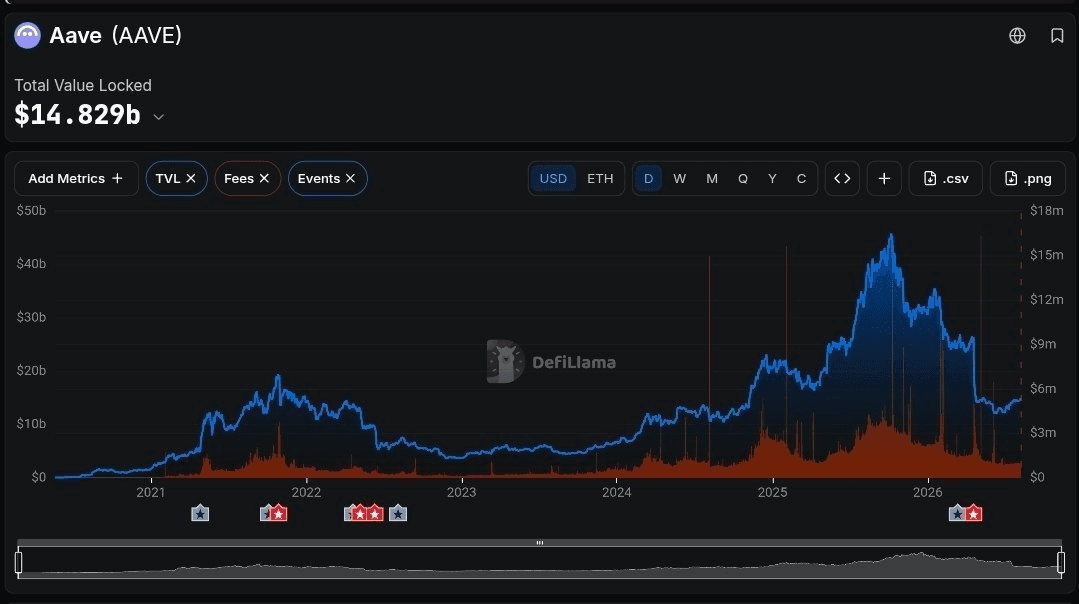Viewport: 1079px width, 604px height.
Task: Grab the left range slider handle
Action: click(19, 562)
